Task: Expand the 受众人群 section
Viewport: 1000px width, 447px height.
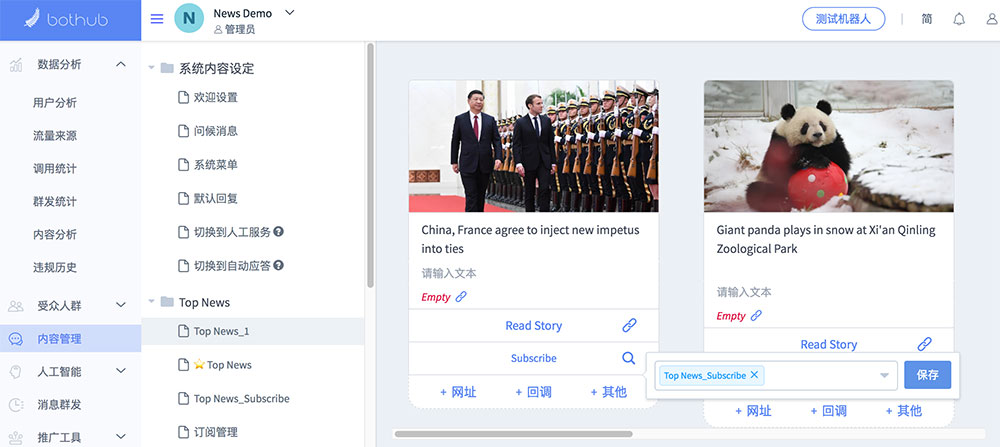Action: click(x=121, y=305)
